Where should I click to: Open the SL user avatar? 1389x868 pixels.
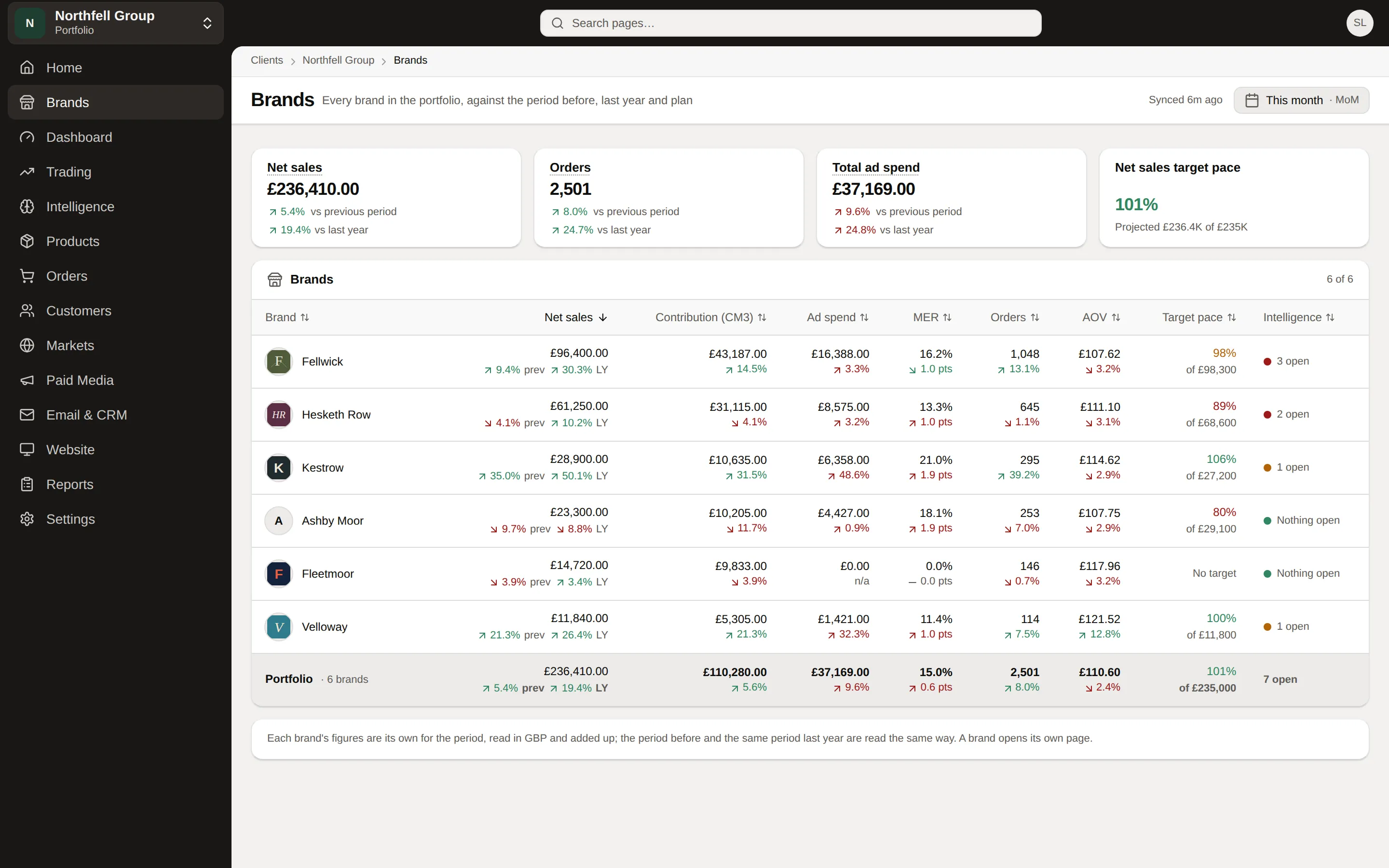click(1360, 23)
